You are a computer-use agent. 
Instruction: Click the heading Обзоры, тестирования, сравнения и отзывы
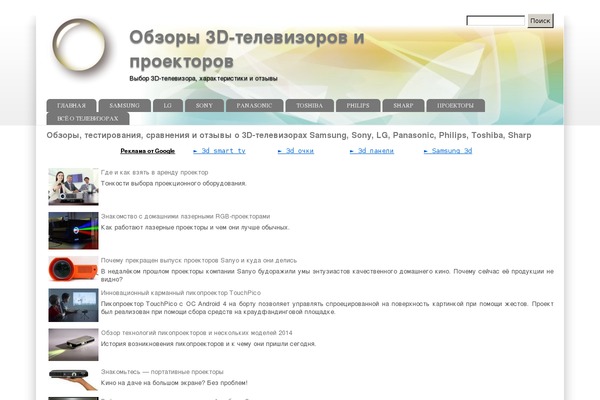point(289,135)
